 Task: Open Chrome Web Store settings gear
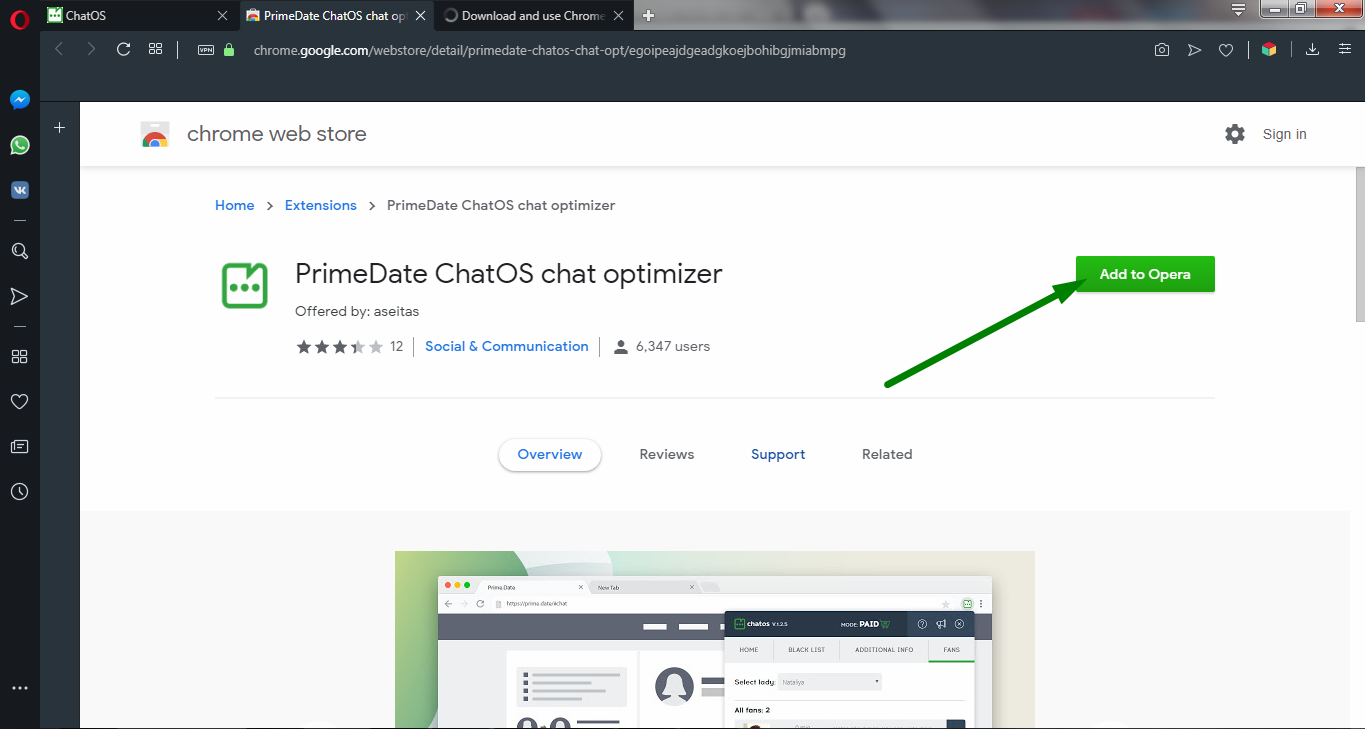1235,134
